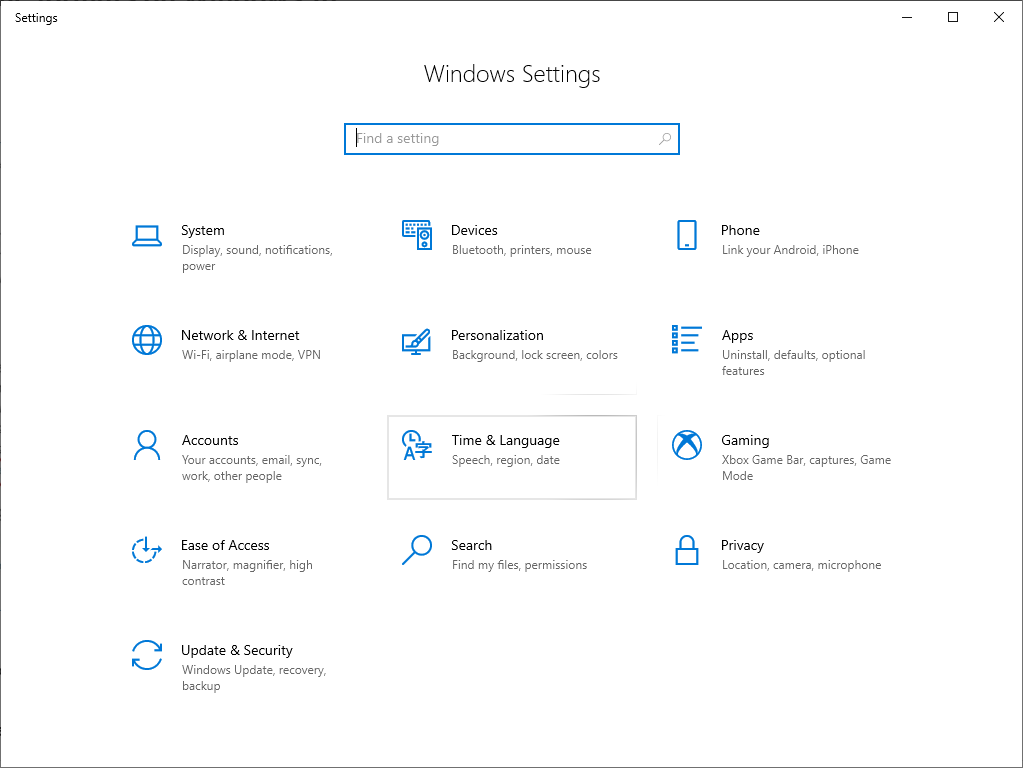Click the magnifier in the search box
This screenshot has width=1023, height=768.
click(665, 139)
